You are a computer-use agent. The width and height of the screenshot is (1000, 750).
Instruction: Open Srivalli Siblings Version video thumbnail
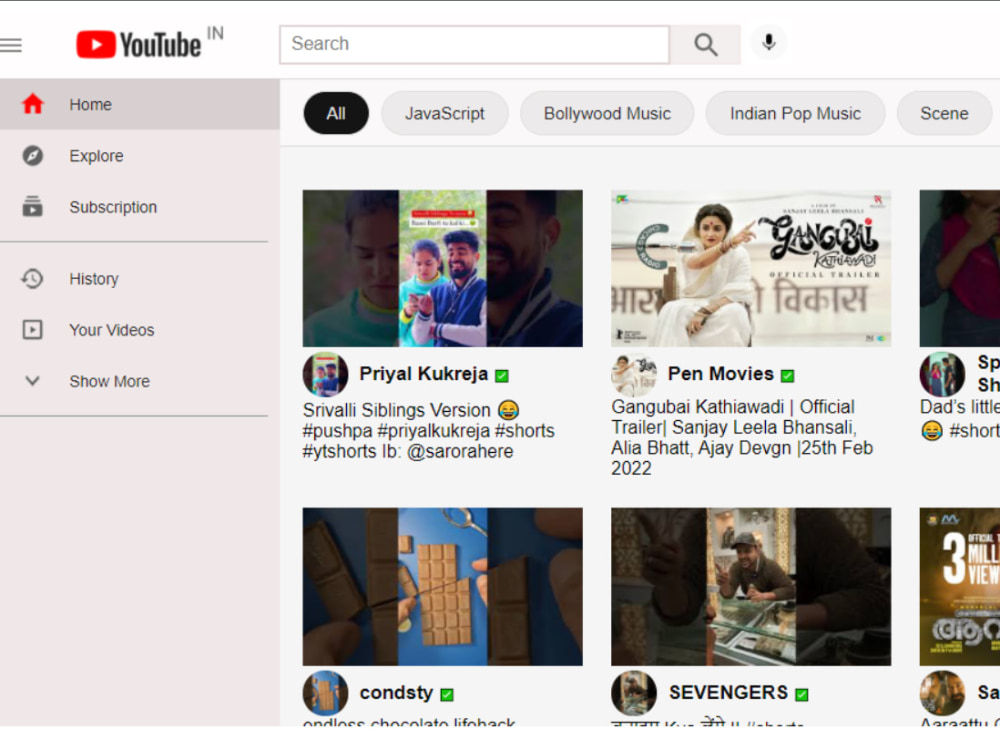[x=443, y=268]
